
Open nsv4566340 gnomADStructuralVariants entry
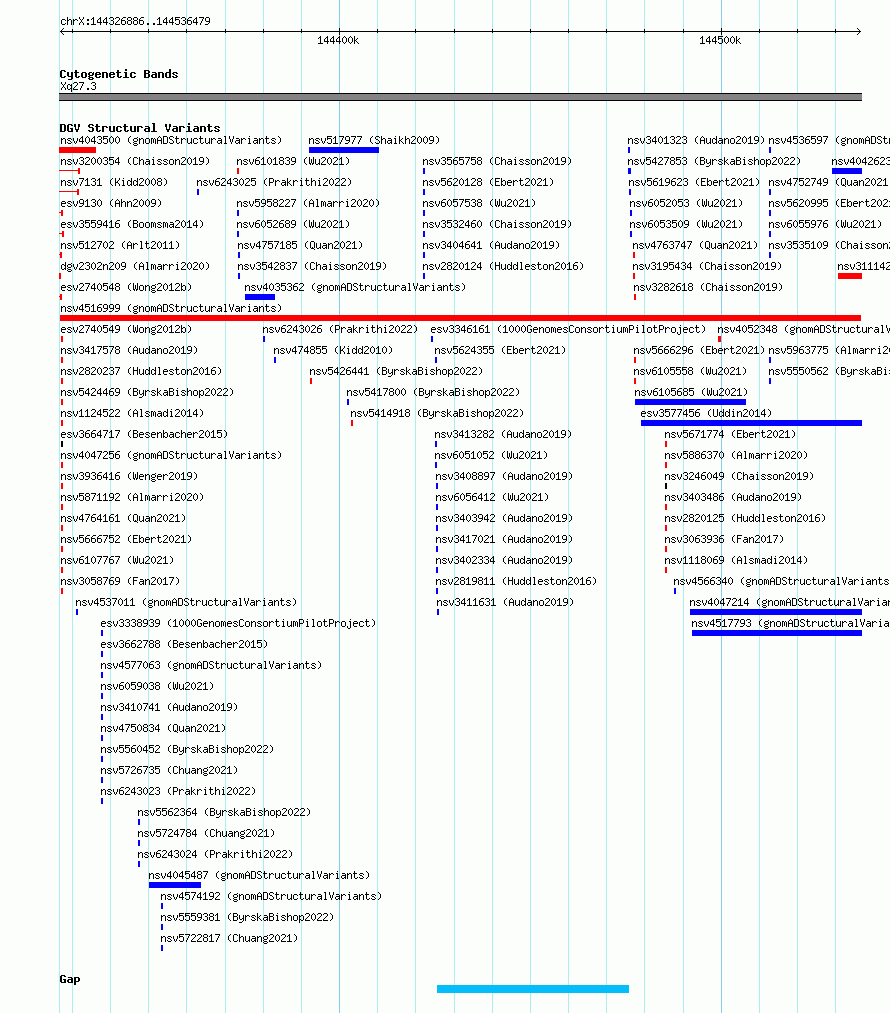tap(781, 581)
